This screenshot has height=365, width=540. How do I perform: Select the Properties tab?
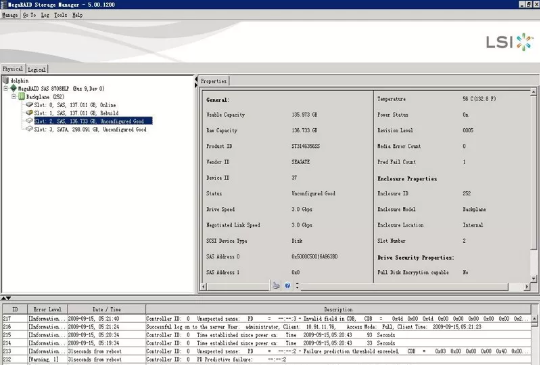pyautogui.click(x=214, y=81)
